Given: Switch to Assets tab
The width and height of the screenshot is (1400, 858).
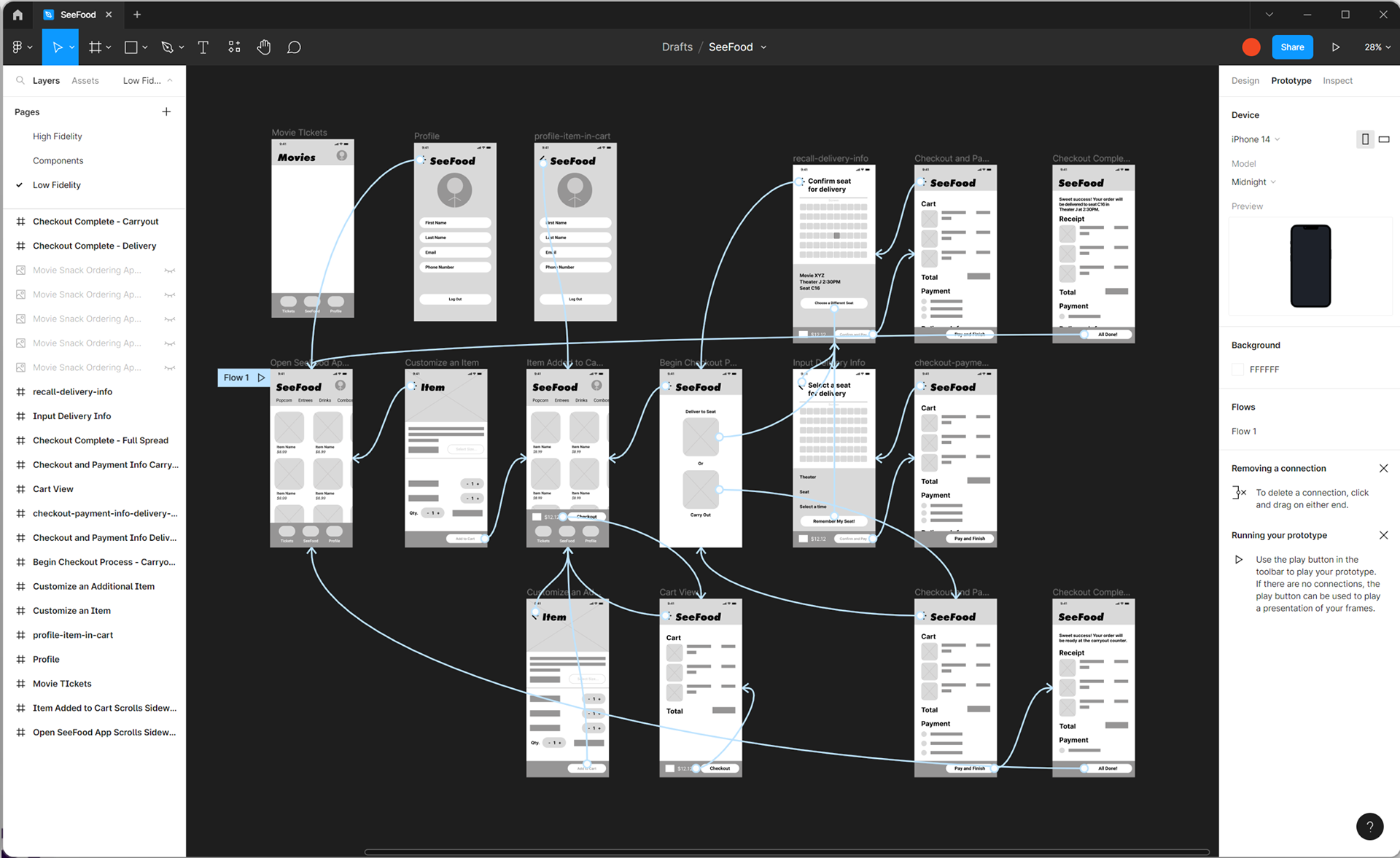Looking at the screenshot, I should pos(85,81).
